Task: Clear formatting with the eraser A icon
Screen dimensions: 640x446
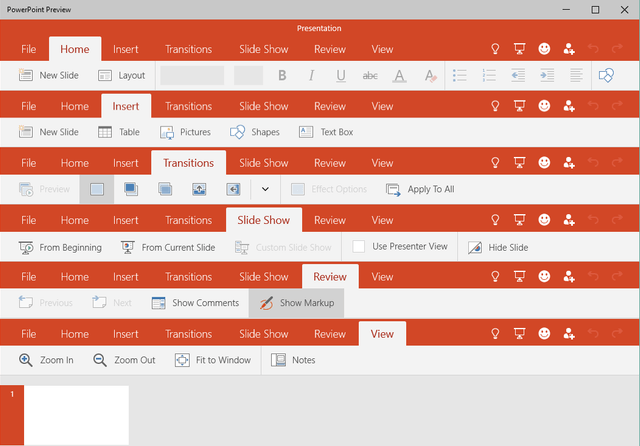Action: (430, 75)
